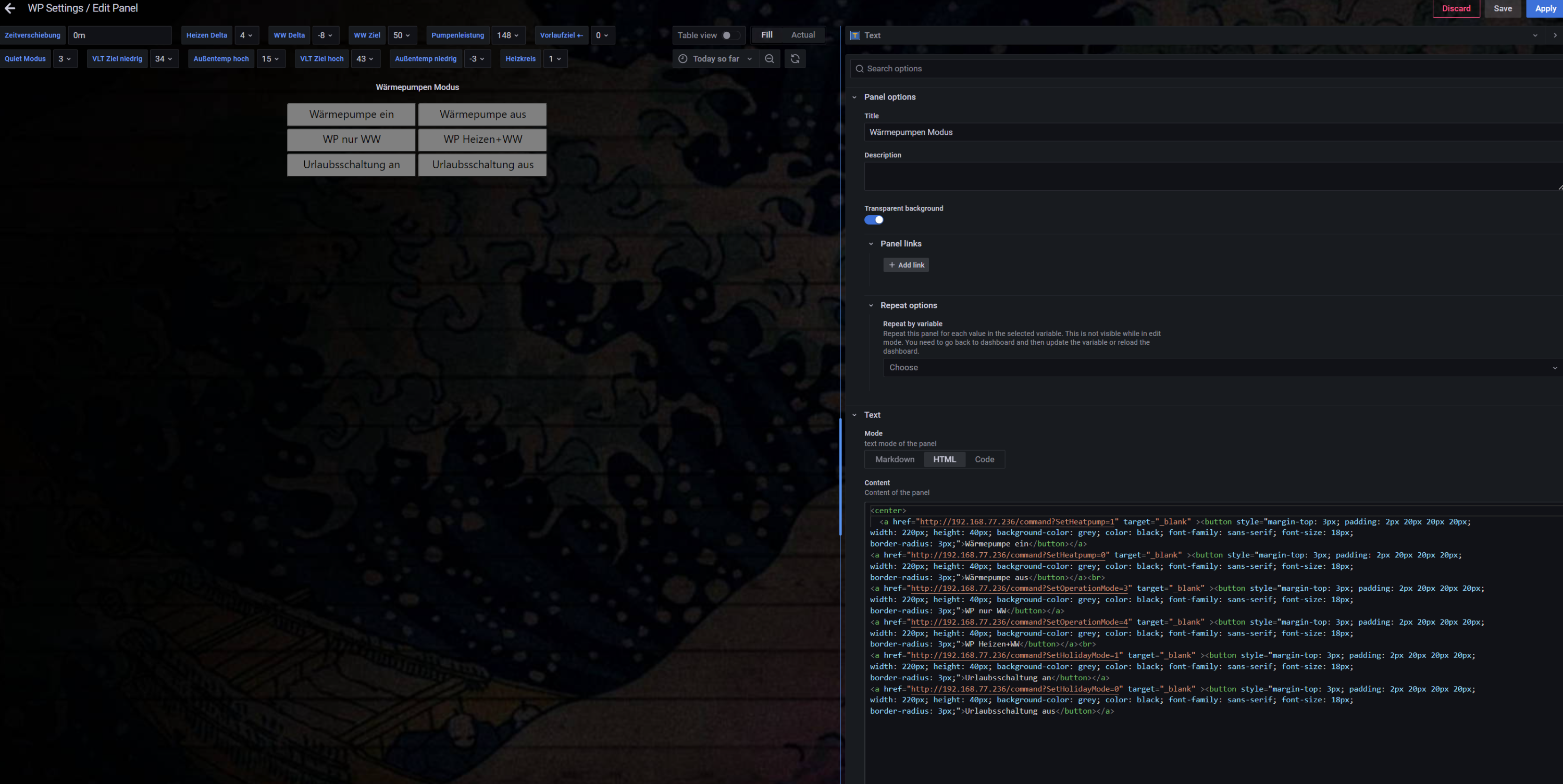
Task: Click the back arrow icon
Action: (x=10, y=8)
